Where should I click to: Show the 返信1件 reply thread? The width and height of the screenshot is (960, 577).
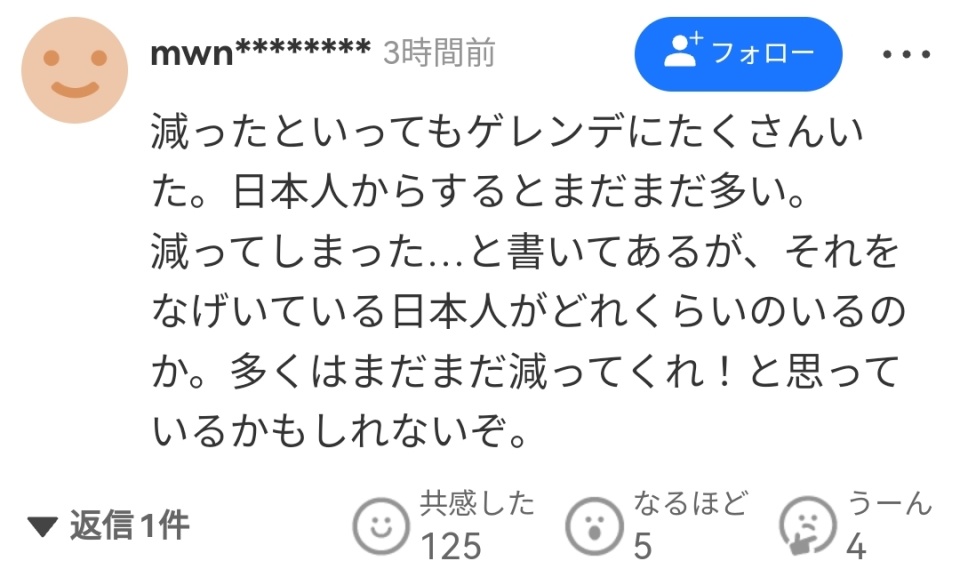[x=109, y=526]
